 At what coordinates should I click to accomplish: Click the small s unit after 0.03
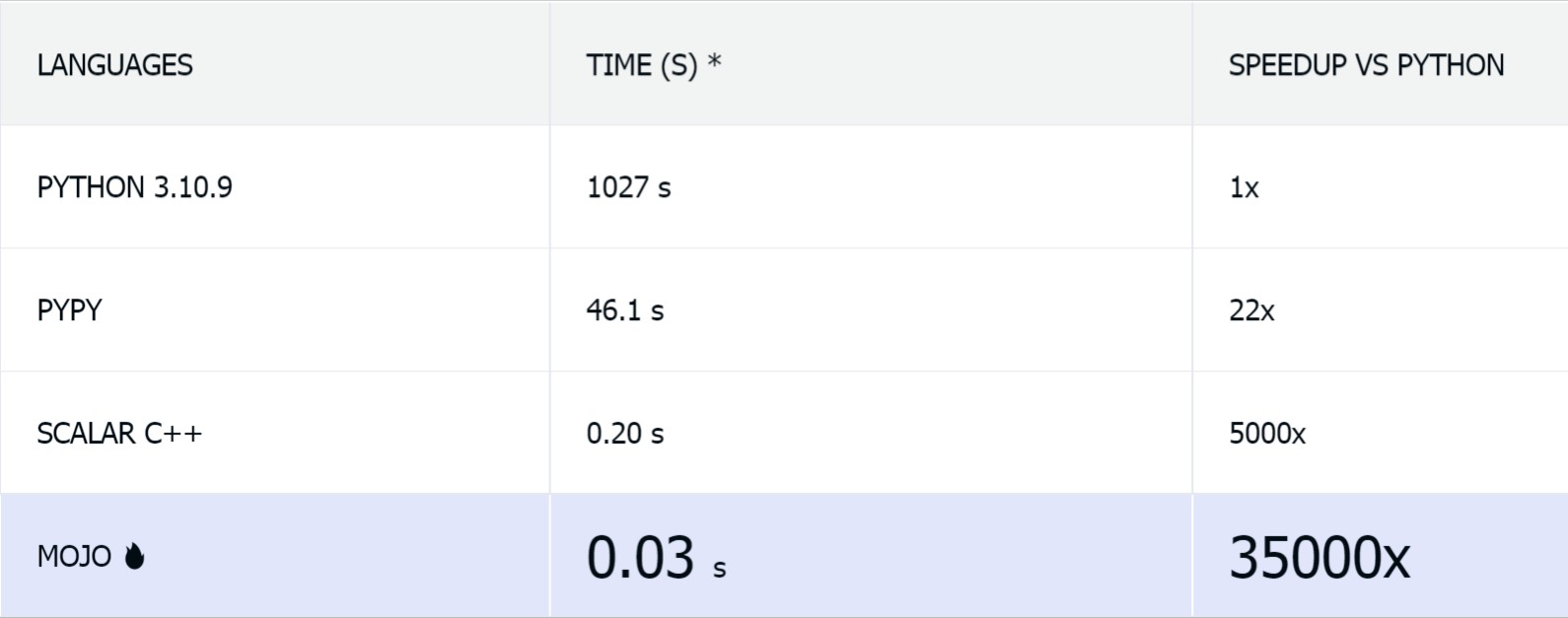pyautogui.click(x=720, y=569)
